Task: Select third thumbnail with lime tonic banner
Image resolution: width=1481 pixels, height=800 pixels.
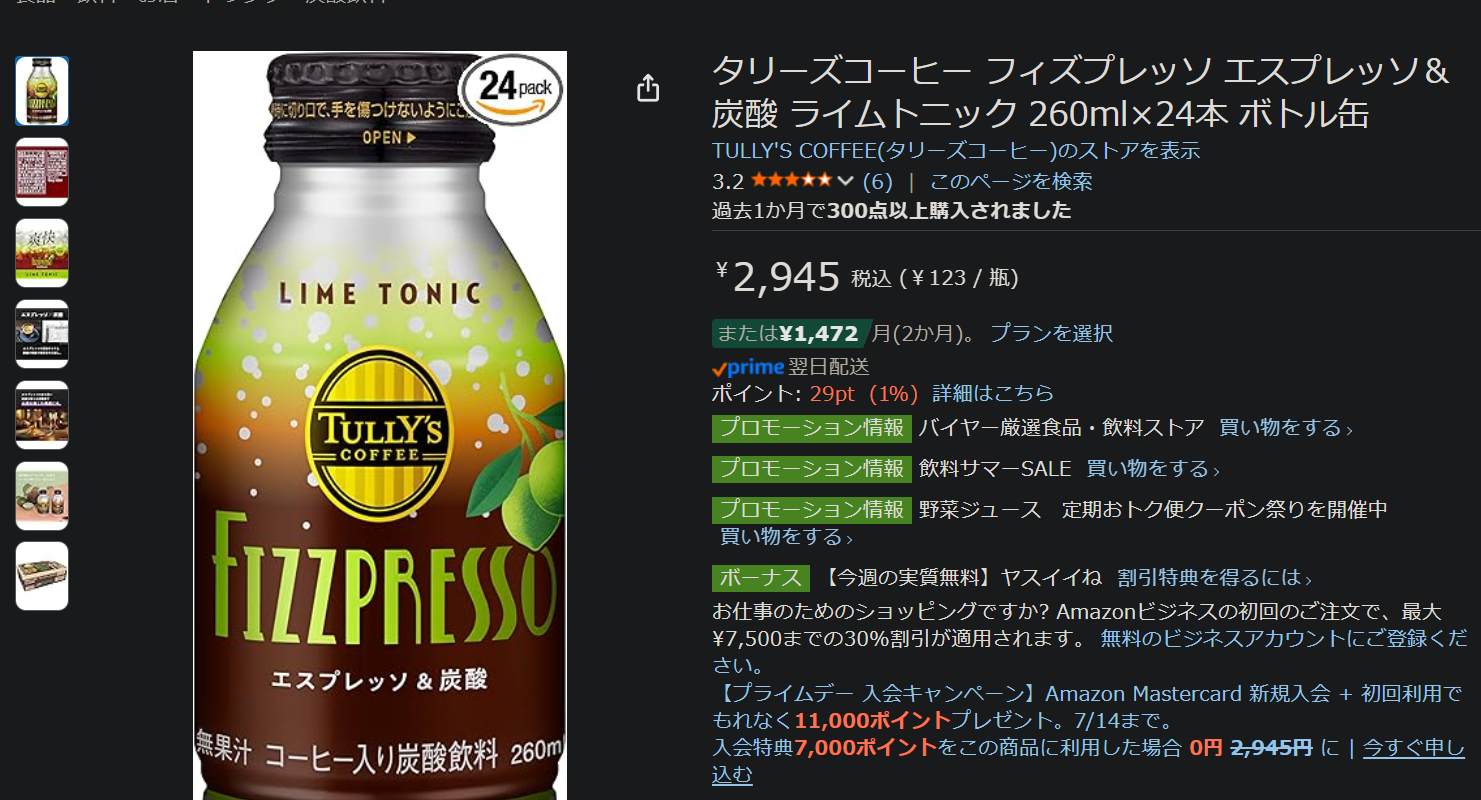Action: 42,253
